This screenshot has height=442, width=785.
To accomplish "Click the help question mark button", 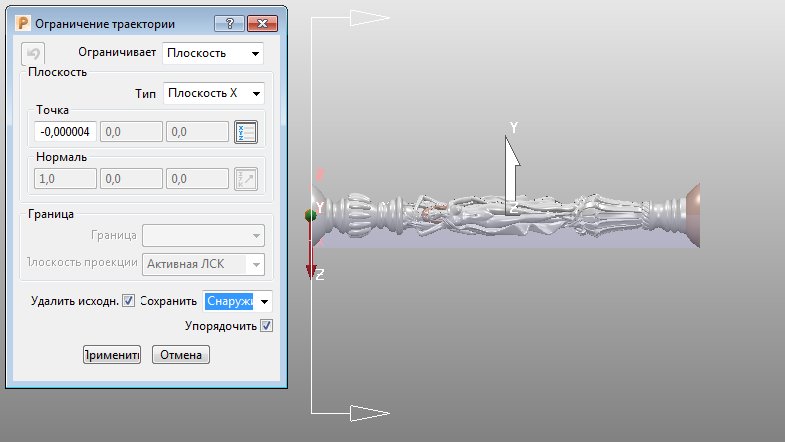I will click(229, 23).
